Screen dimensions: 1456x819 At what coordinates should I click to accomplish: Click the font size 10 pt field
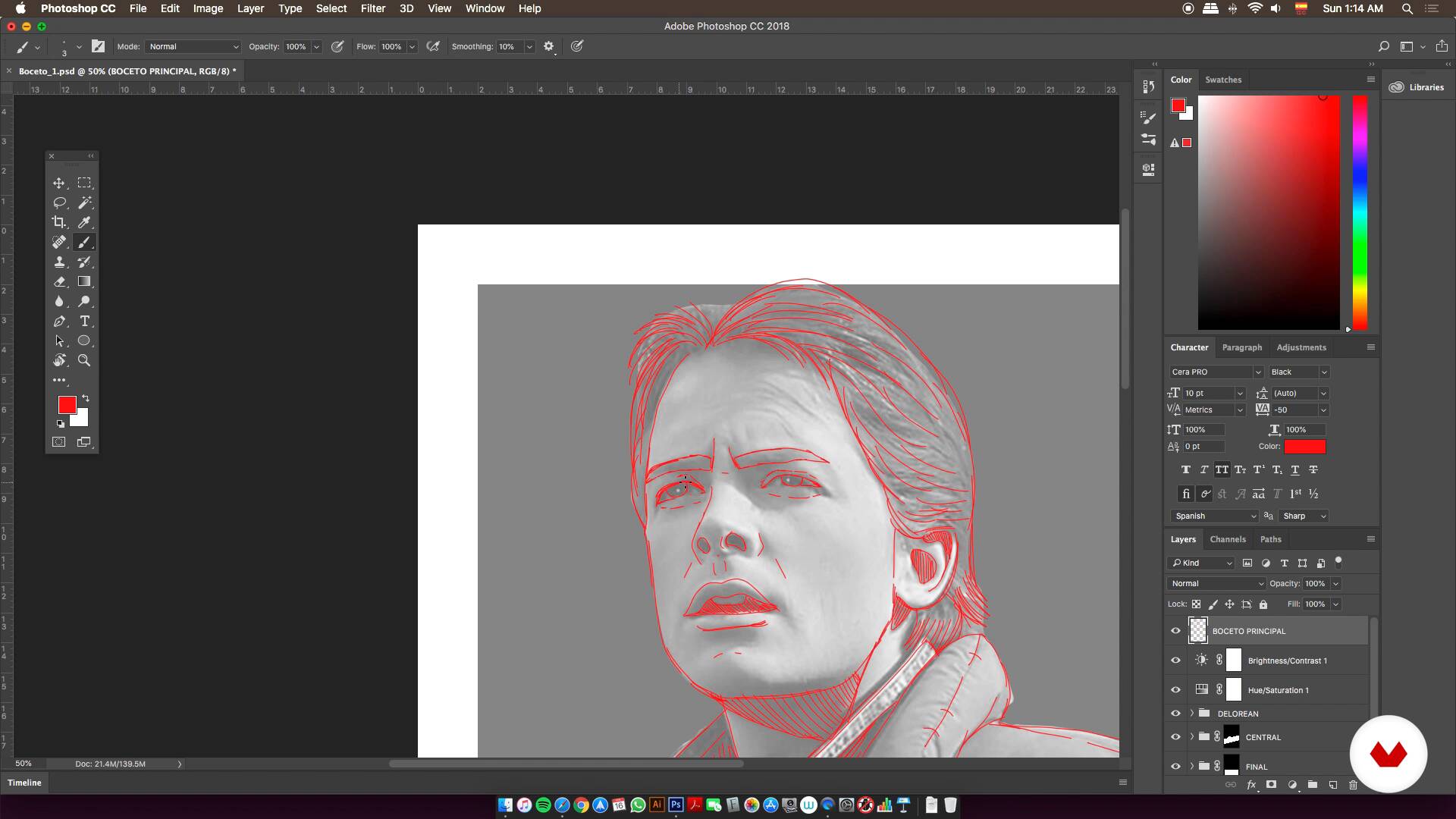coord(1209,393)
